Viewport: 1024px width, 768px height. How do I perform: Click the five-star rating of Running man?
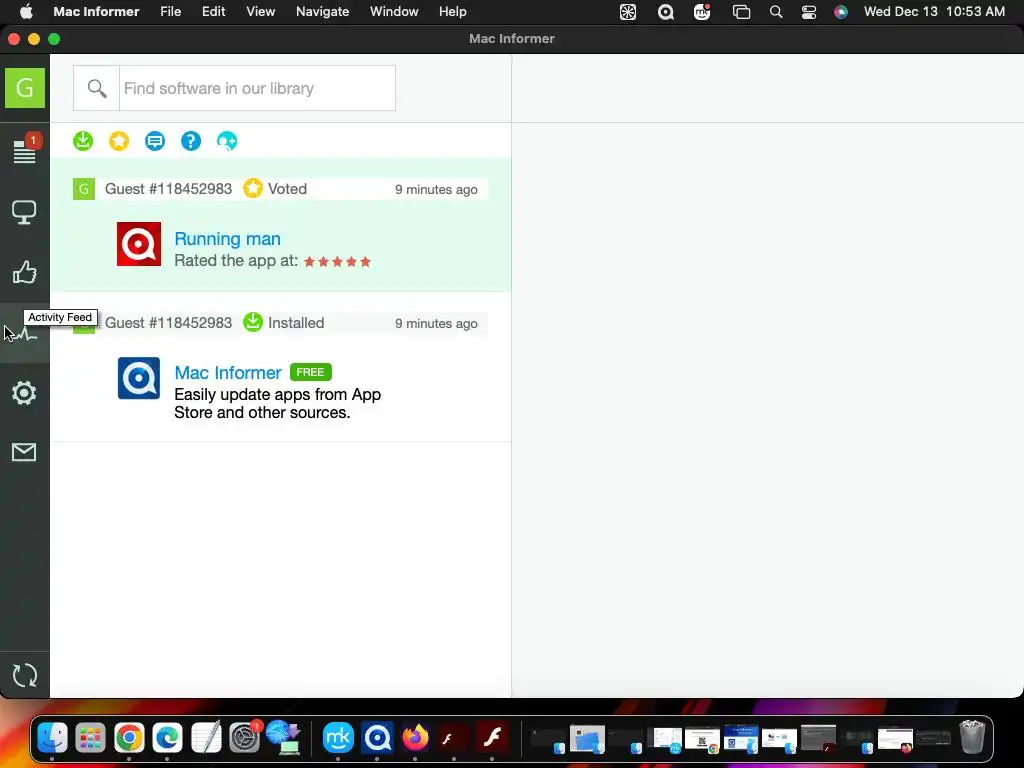click(337, 262)
